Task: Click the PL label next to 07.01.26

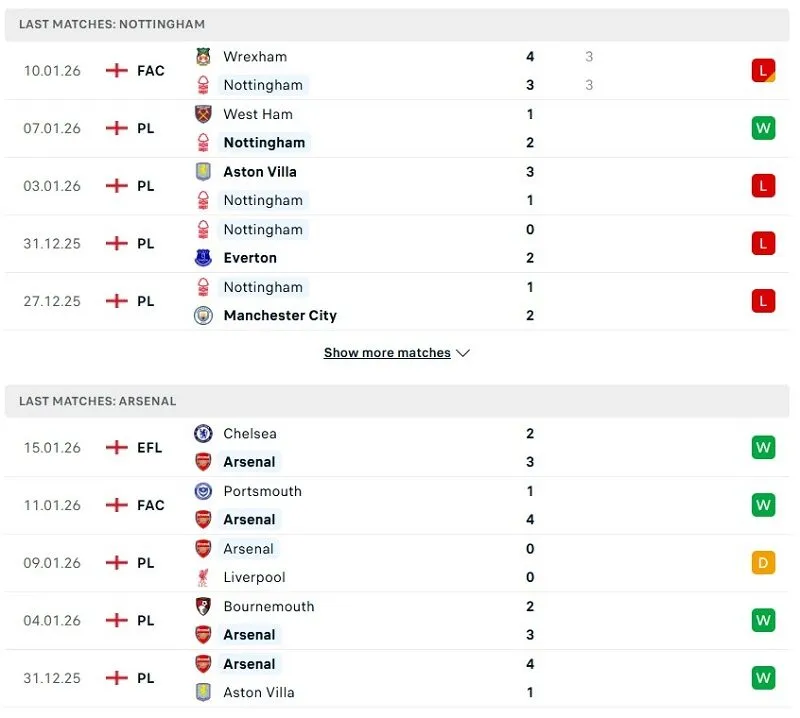Action: (146, 128)
